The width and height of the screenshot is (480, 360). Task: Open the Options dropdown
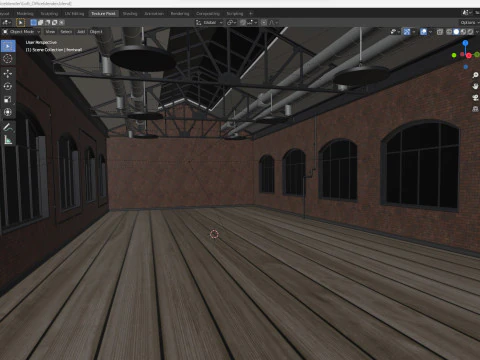[x=470, y=22]
